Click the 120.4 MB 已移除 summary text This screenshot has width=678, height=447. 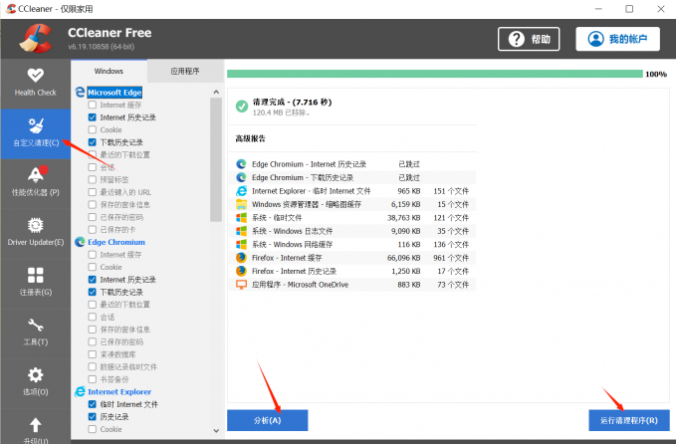[281, 113]
